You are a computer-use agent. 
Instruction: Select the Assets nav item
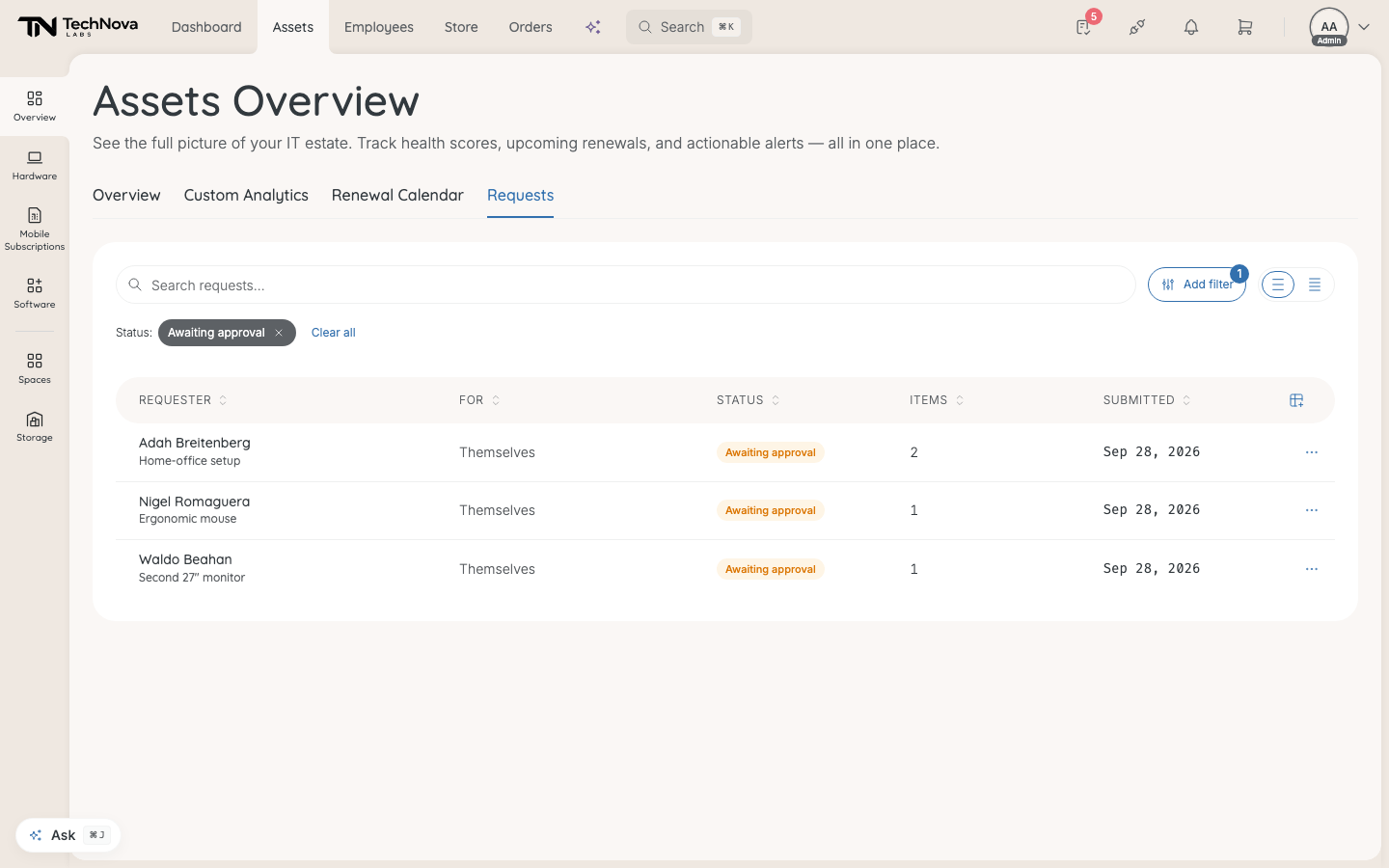(x=293, y=27)
